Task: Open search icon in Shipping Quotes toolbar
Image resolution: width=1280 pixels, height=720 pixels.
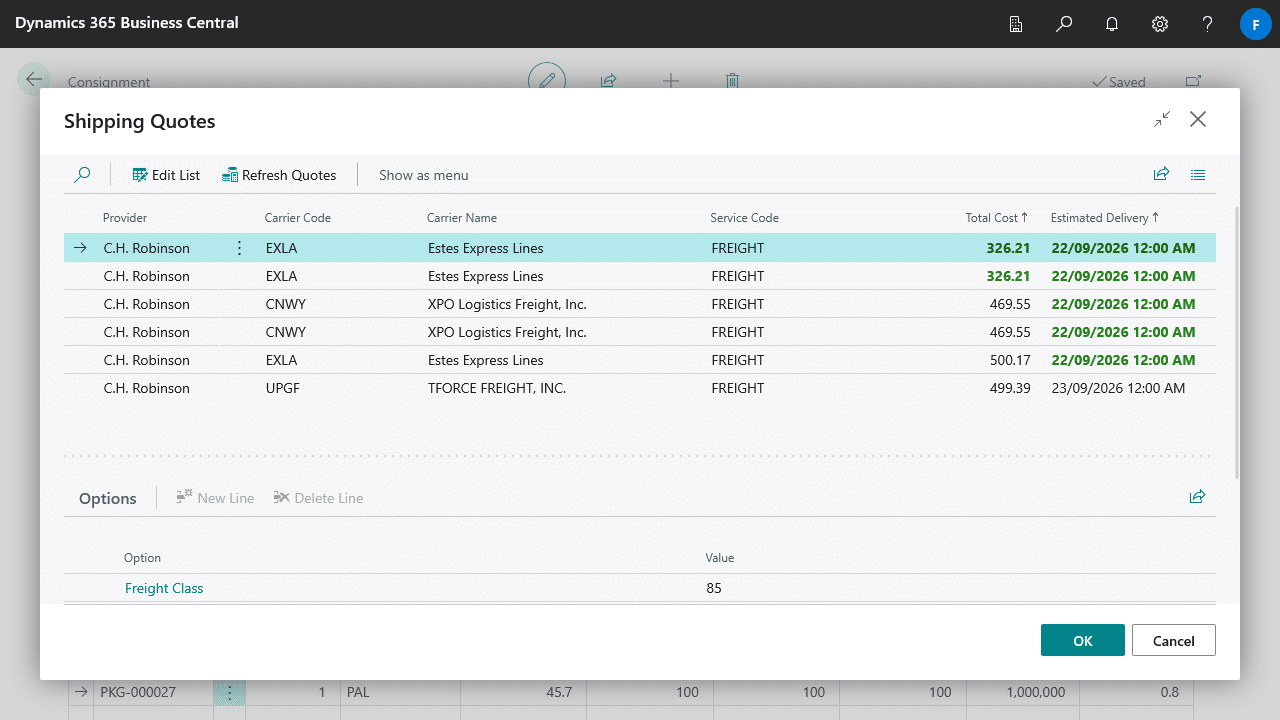Action: pos(82,175)
